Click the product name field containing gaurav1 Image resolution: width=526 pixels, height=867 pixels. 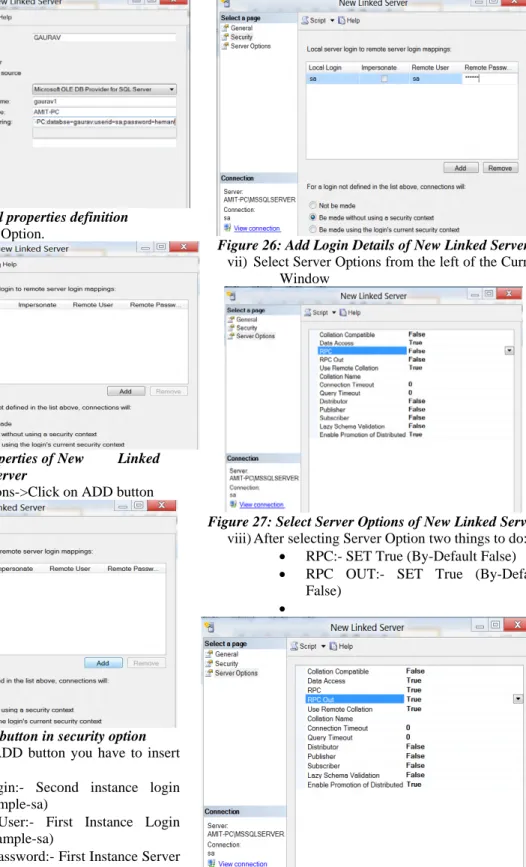click(x=104, y=102)
